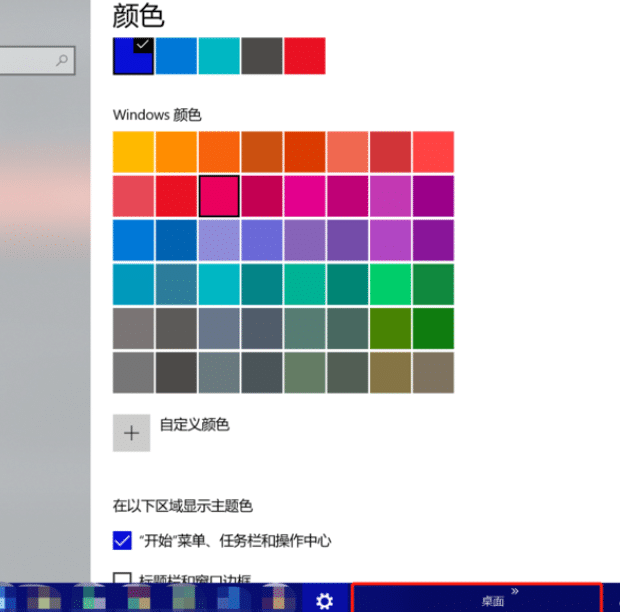Screen dimensions: 620x612
Task: Select the red swatch in recent colors
Action: tap(305, 56)
